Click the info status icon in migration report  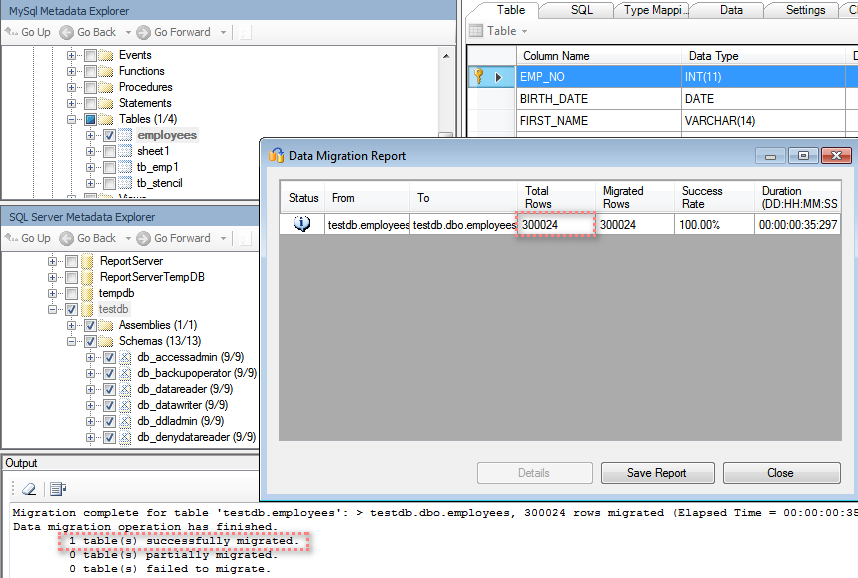point(302,224)
